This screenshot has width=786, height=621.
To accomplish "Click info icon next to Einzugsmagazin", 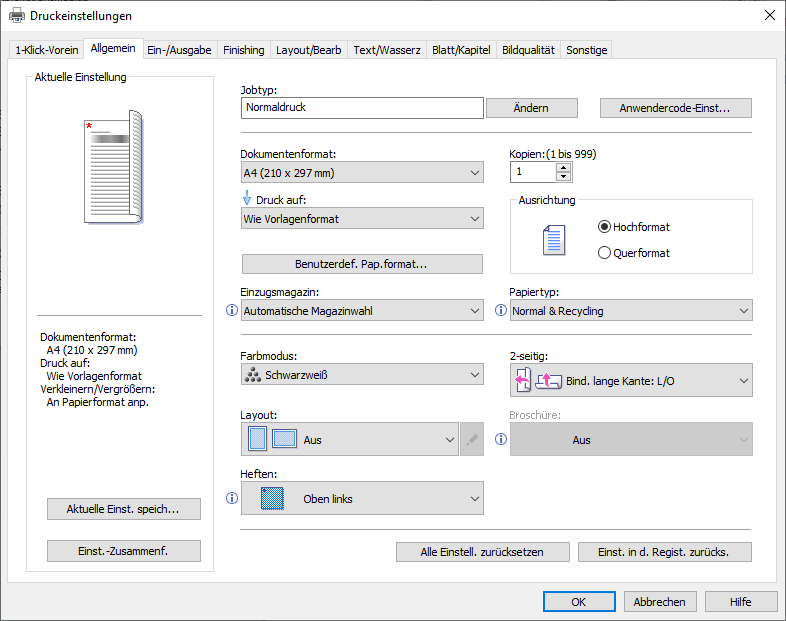I will pos(232,311).
